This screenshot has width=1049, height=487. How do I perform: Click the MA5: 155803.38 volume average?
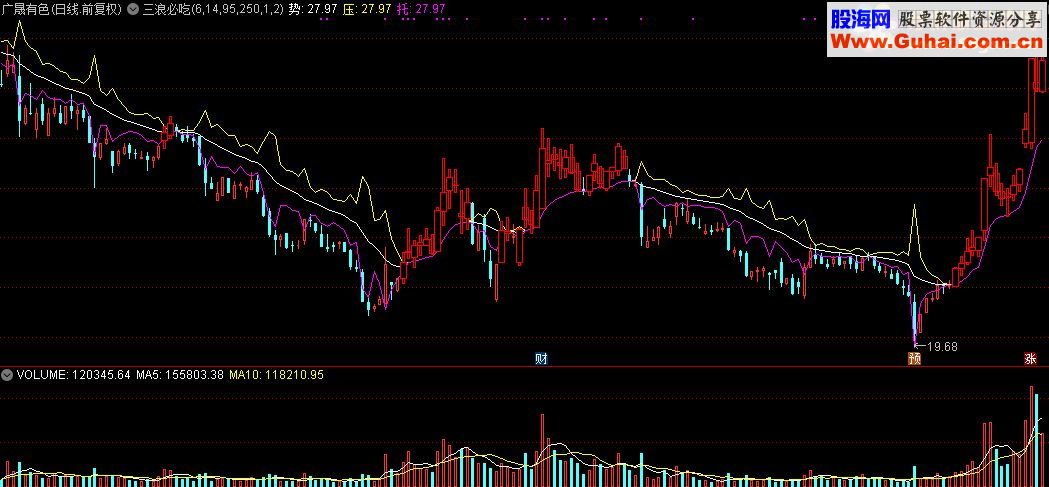pyautogui.click(x=180, y=375)
